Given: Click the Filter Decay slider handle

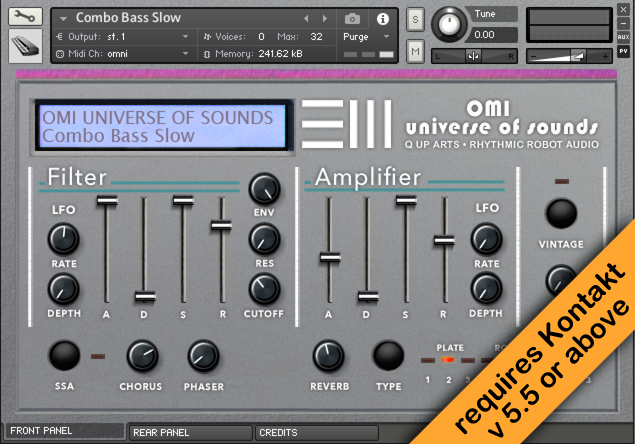Looking at the screenshot, I should click(x=145, y=297).
